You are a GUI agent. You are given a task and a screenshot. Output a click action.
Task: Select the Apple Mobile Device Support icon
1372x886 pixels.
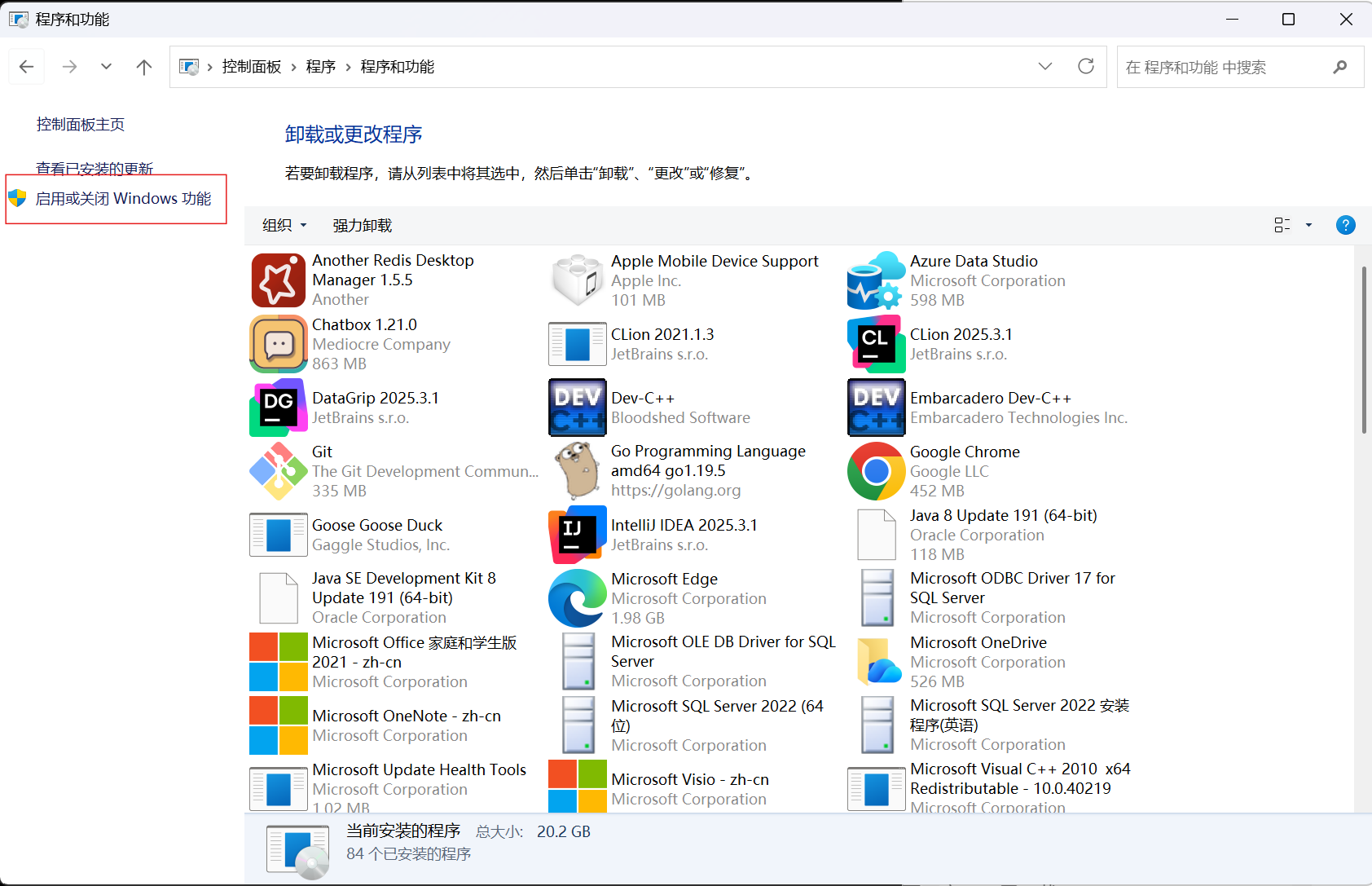578,280
